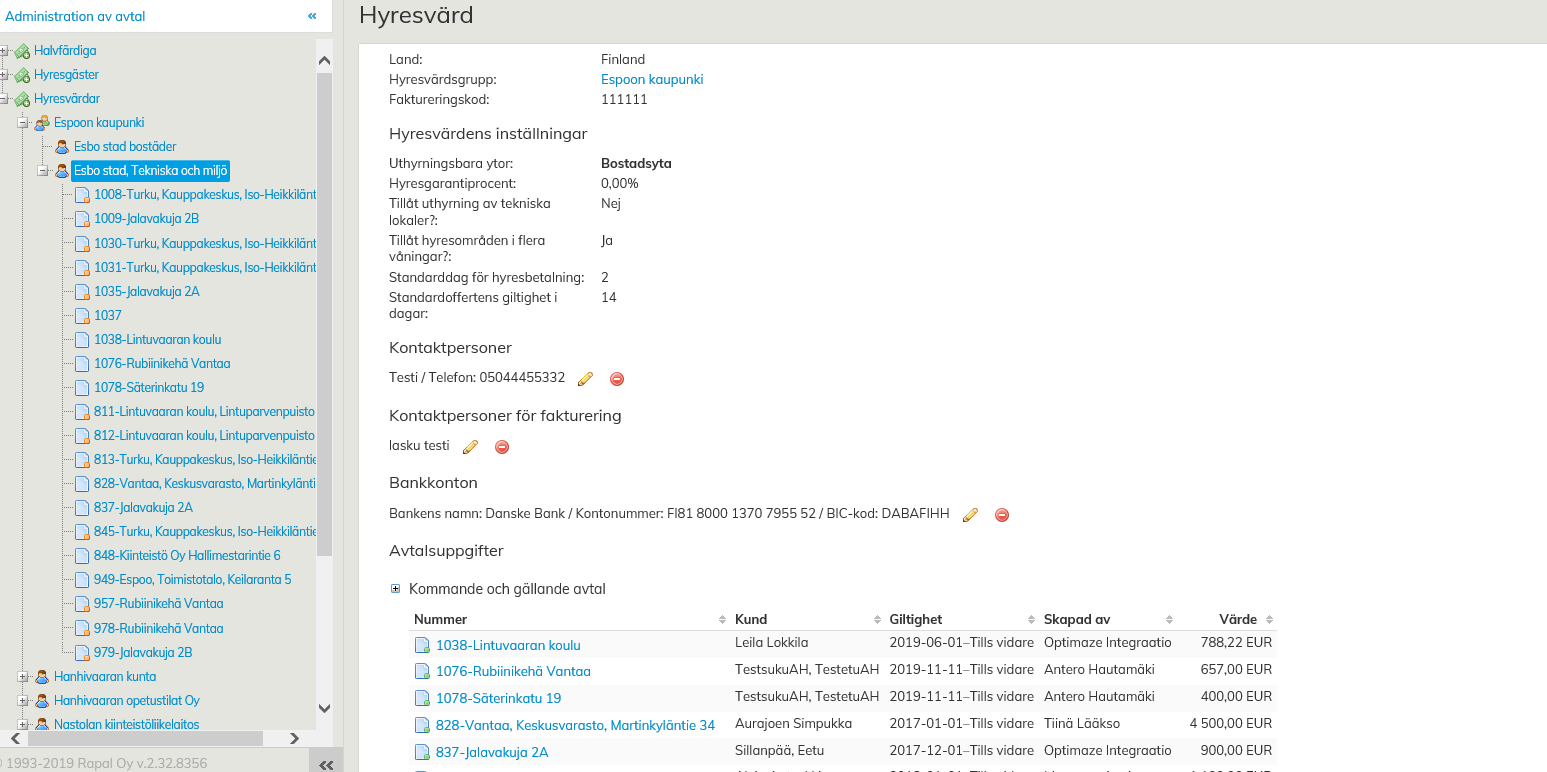Viewport: 1547px width, 772px height.
Task: Collapse the left panel with double chevron
Action: click(312, 16)
